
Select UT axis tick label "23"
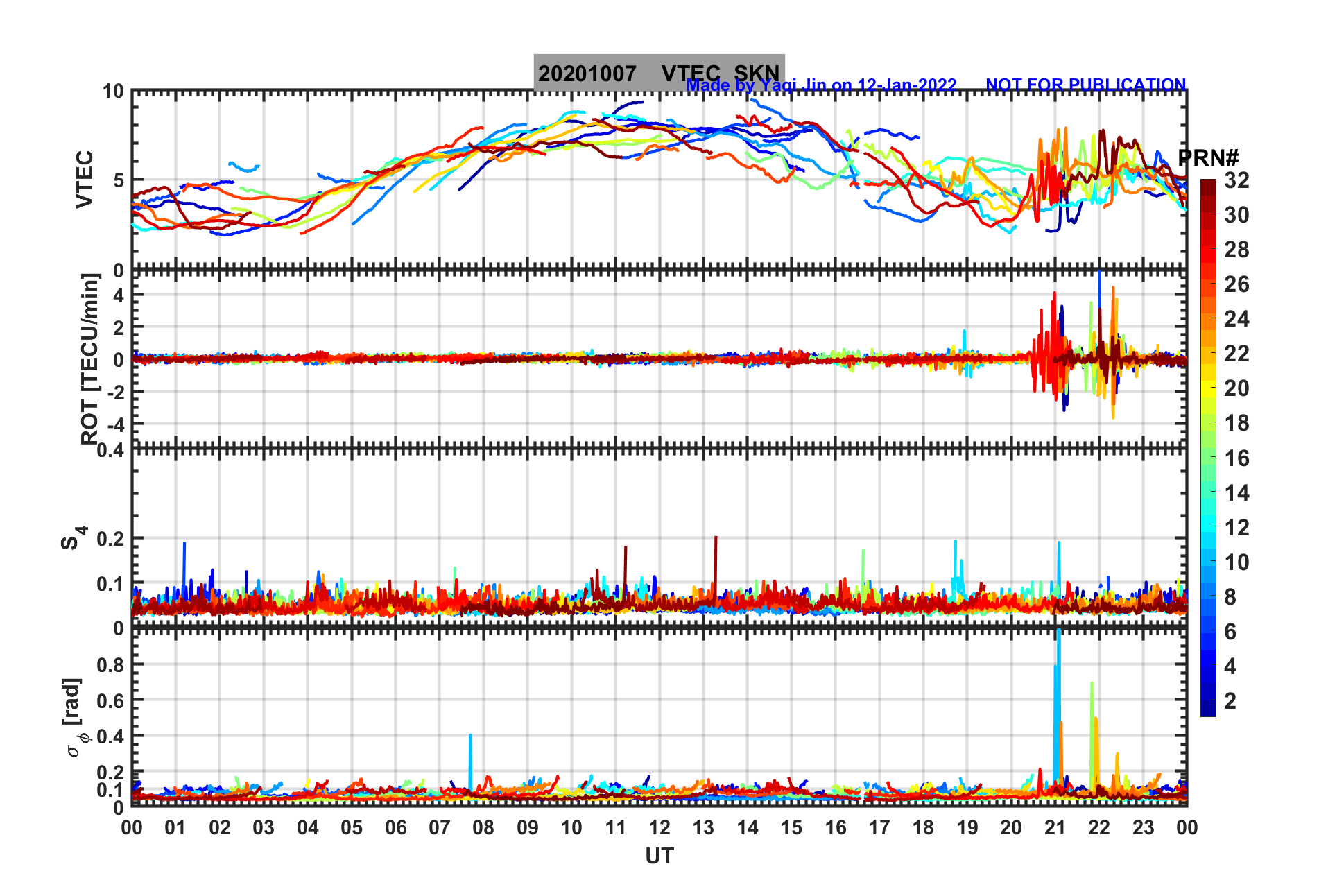1144,827
